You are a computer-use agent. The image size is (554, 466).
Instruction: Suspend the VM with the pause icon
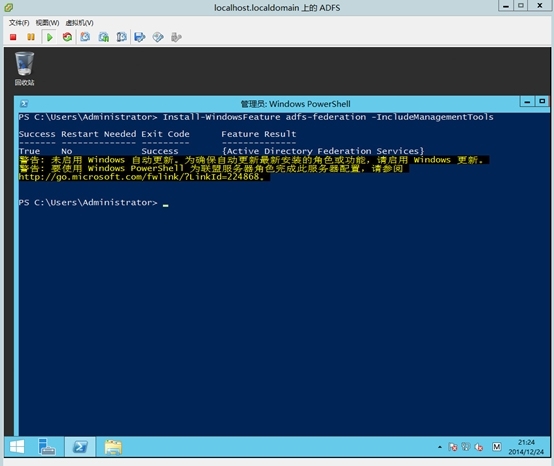pos(31,37)
